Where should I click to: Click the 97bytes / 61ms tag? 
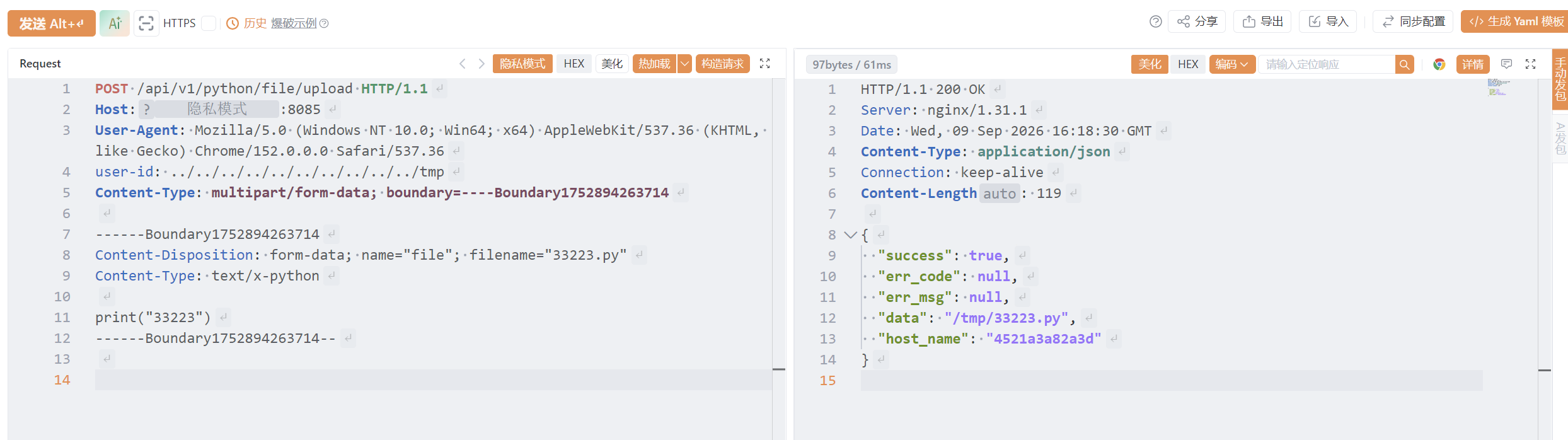pyautogui.click(x=851, y=64)
